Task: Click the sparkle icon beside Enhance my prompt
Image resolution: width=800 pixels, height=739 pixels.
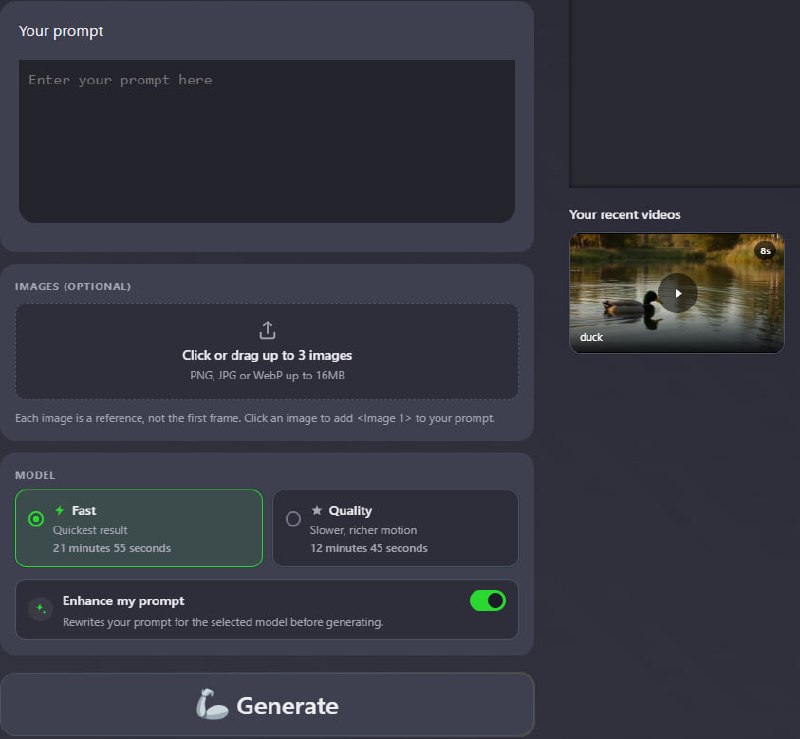Action: pos(41,609)
